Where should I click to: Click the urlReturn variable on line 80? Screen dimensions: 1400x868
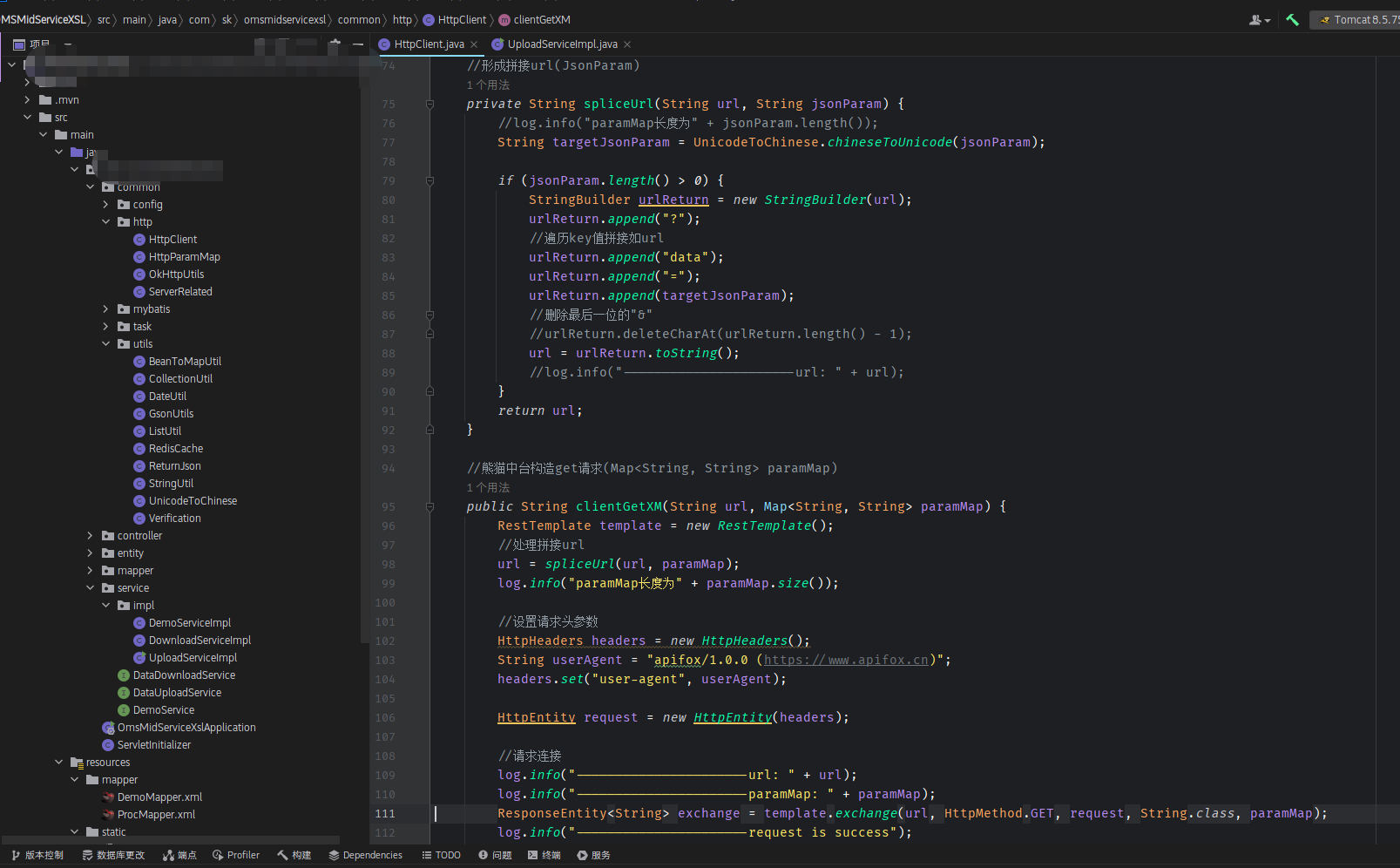click(673, 200)
